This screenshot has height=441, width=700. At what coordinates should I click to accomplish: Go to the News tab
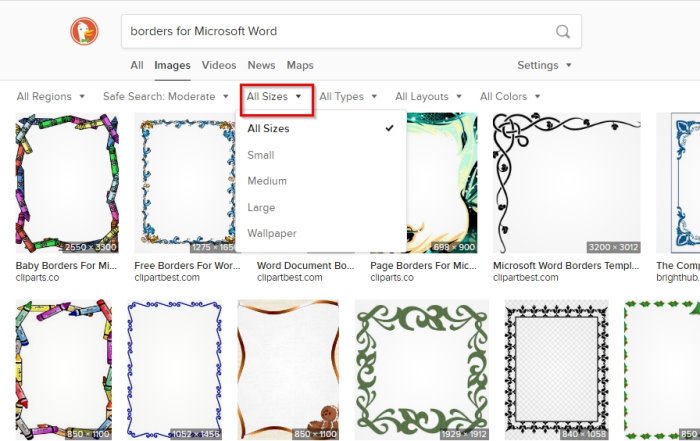[x=261, y=65]
